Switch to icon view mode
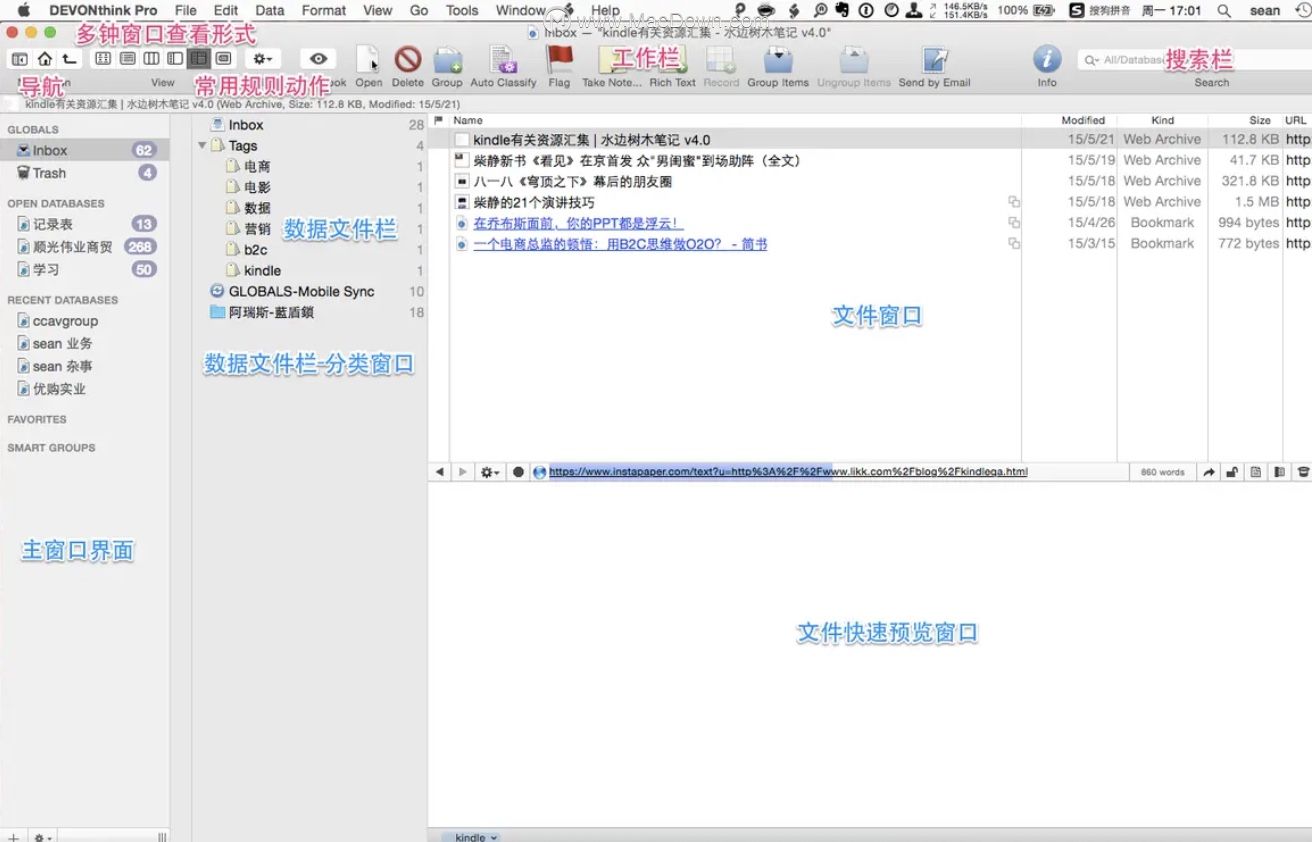 click(103, 59)
